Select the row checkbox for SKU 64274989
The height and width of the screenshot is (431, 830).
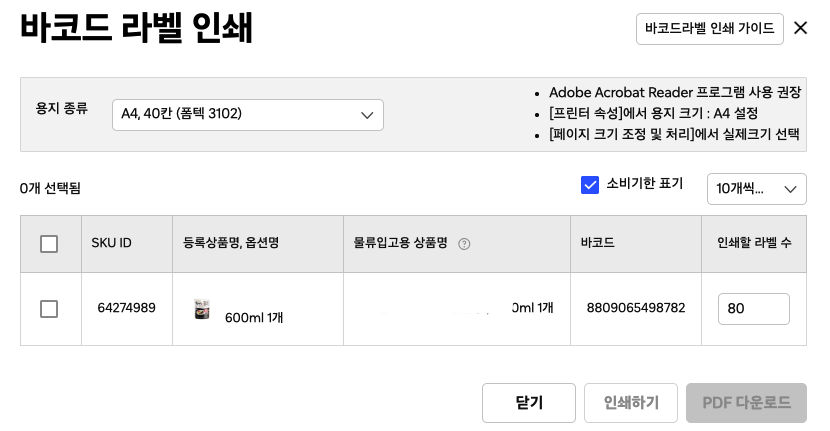tap(49, 309)
